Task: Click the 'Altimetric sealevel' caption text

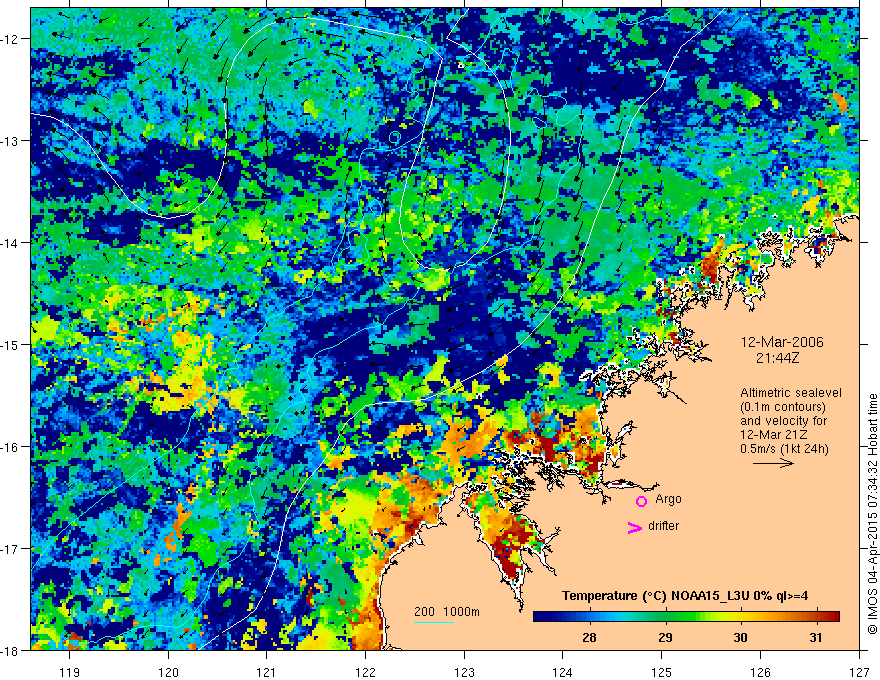Action: [791, 393]
